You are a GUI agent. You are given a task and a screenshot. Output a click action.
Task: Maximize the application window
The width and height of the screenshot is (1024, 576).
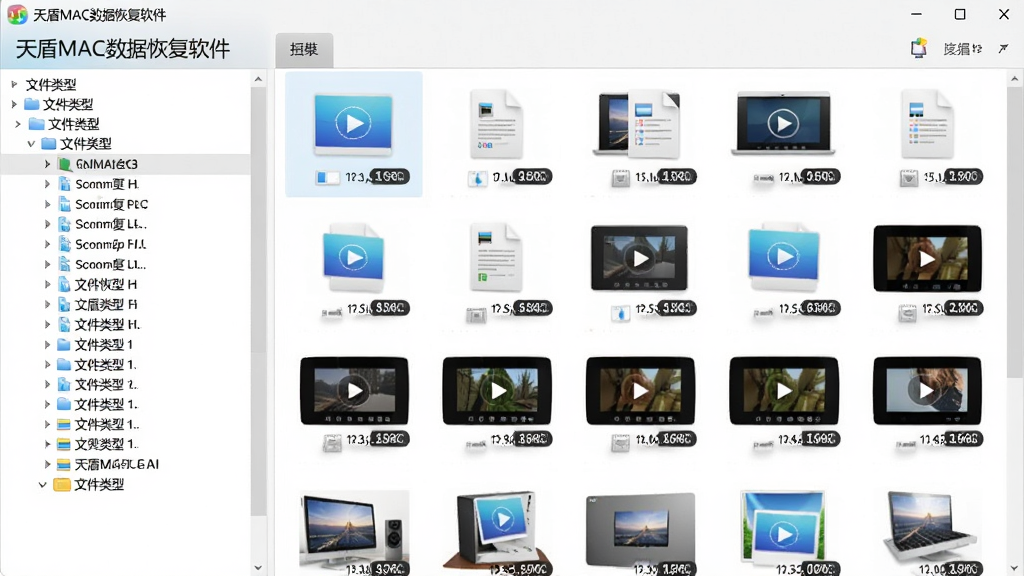click(960, 14)
